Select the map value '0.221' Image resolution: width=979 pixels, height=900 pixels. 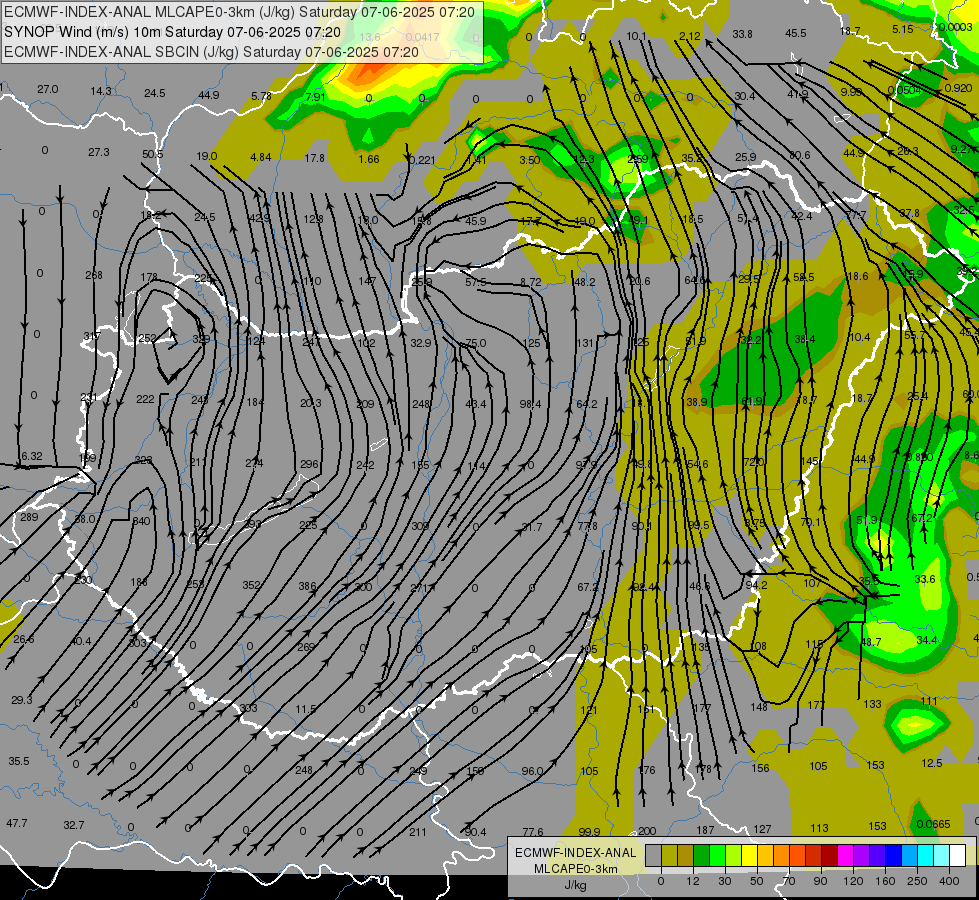click(x=423, y=161)
